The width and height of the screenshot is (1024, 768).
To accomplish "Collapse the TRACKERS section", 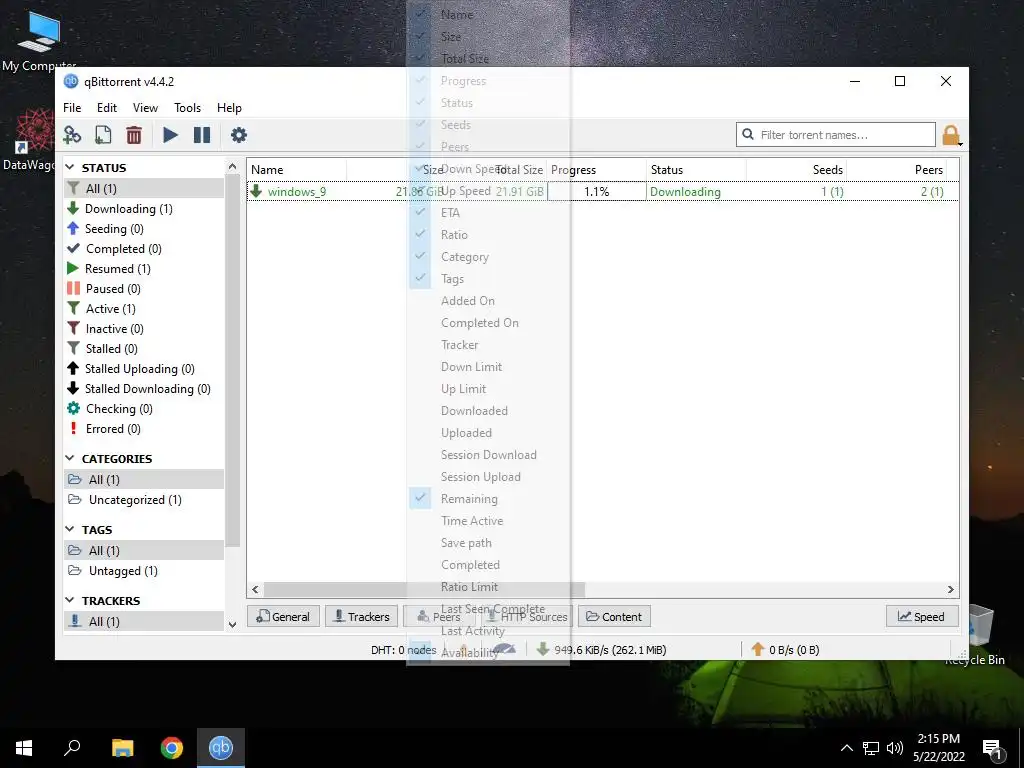I will tap(70, 600).
